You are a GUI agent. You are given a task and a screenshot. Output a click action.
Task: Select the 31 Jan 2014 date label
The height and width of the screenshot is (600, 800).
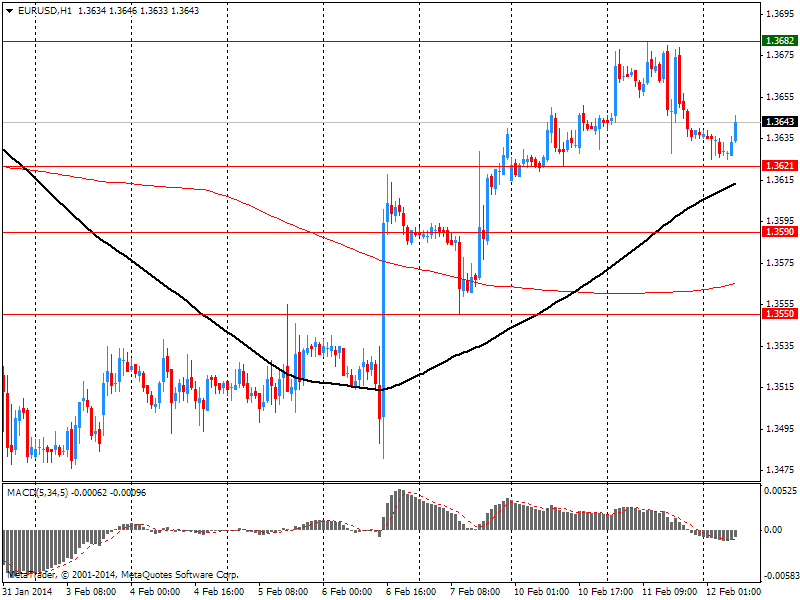click(28, 592)
